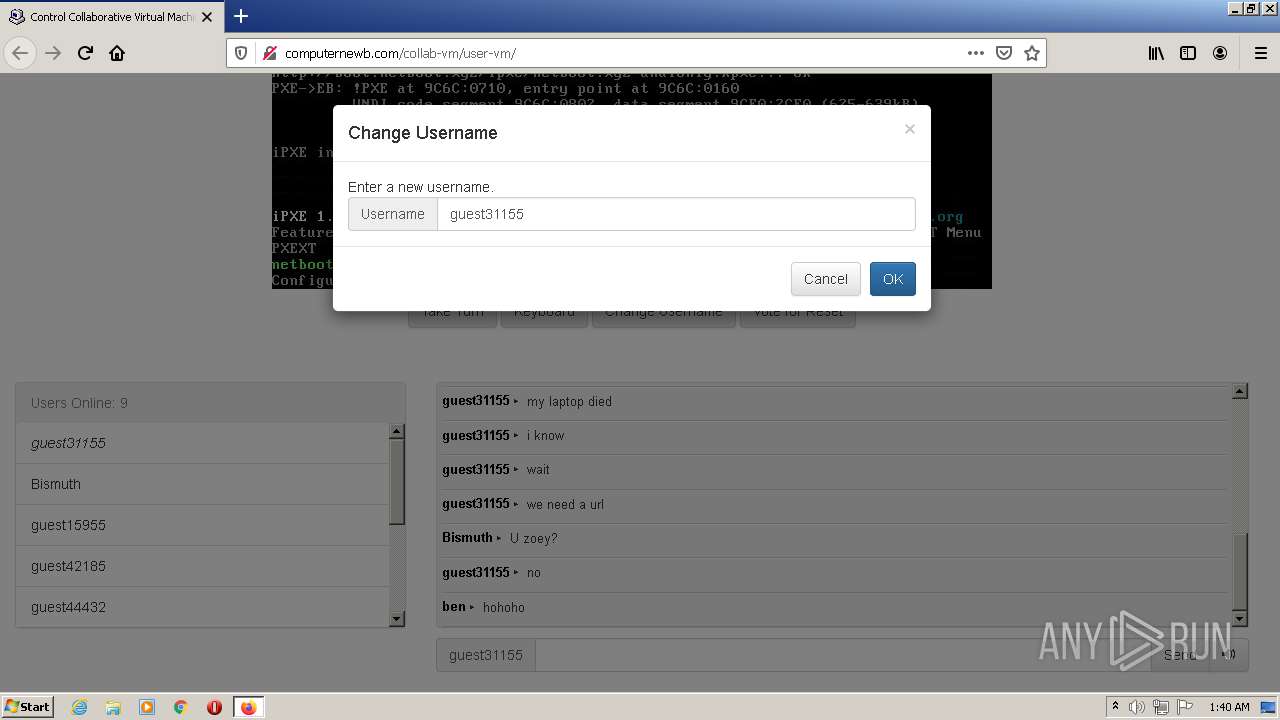The height and width of the screenshot is (720, 1280).
Task: Open Windows Start menu
Action: pos(28,706)
